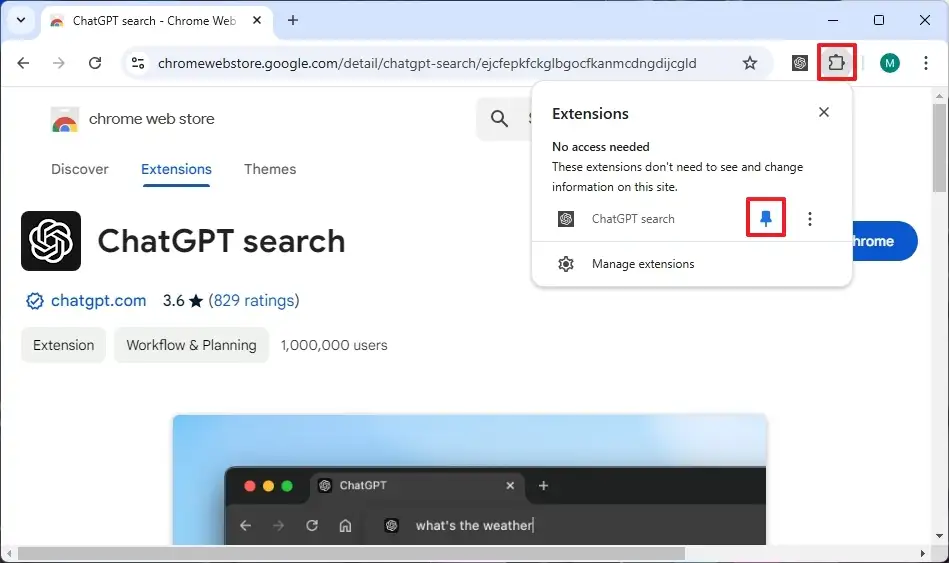Click the large ChatGPT search logo

(51, 241)
